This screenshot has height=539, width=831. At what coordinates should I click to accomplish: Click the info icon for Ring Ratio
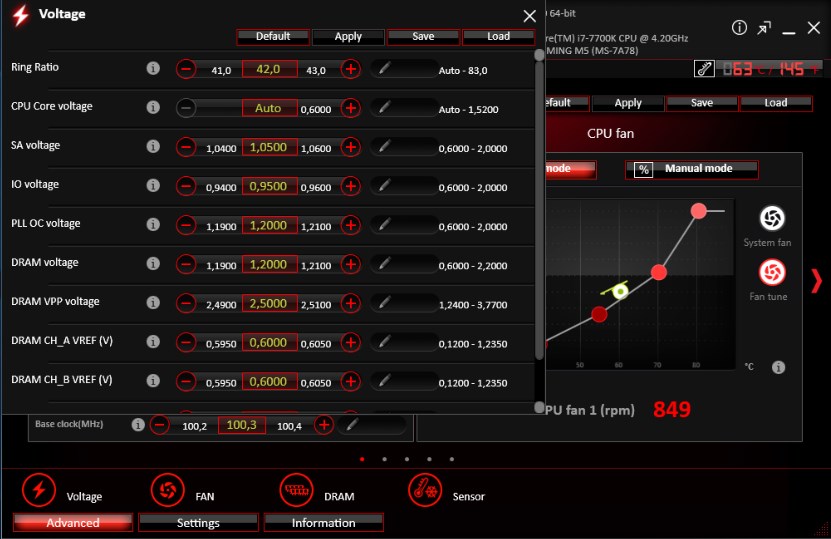[153, 68]
